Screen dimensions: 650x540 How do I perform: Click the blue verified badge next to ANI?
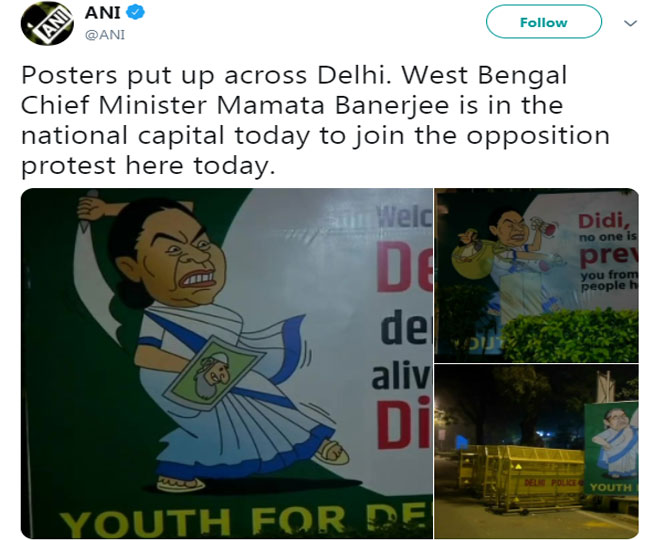click(135, 12)
